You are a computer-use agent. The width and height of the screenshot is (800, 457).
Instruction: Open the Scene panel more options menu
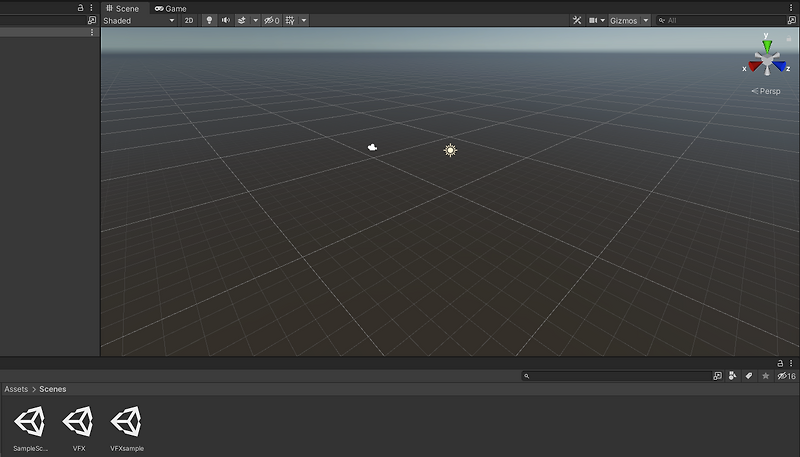click(x=791, y=8)
